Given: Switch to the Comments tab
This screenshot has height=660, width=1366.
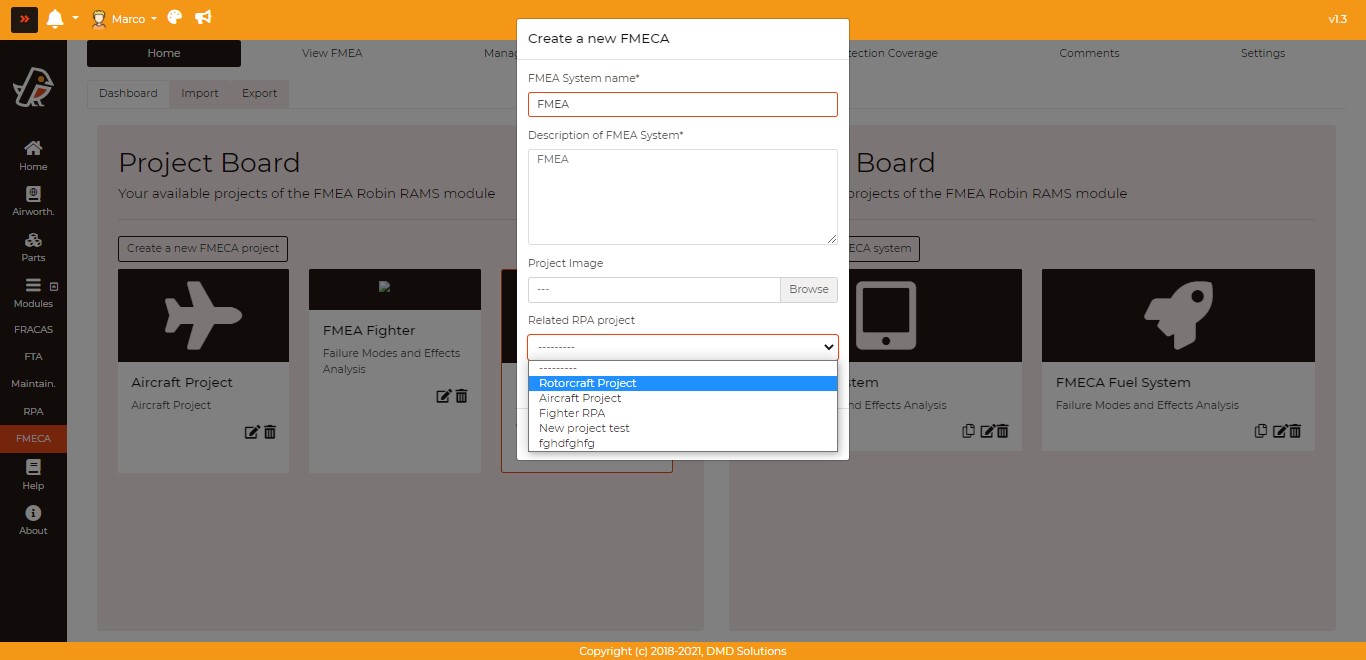Looking at the screenshot, I should pyautogui.click(x=1089, y=53).
